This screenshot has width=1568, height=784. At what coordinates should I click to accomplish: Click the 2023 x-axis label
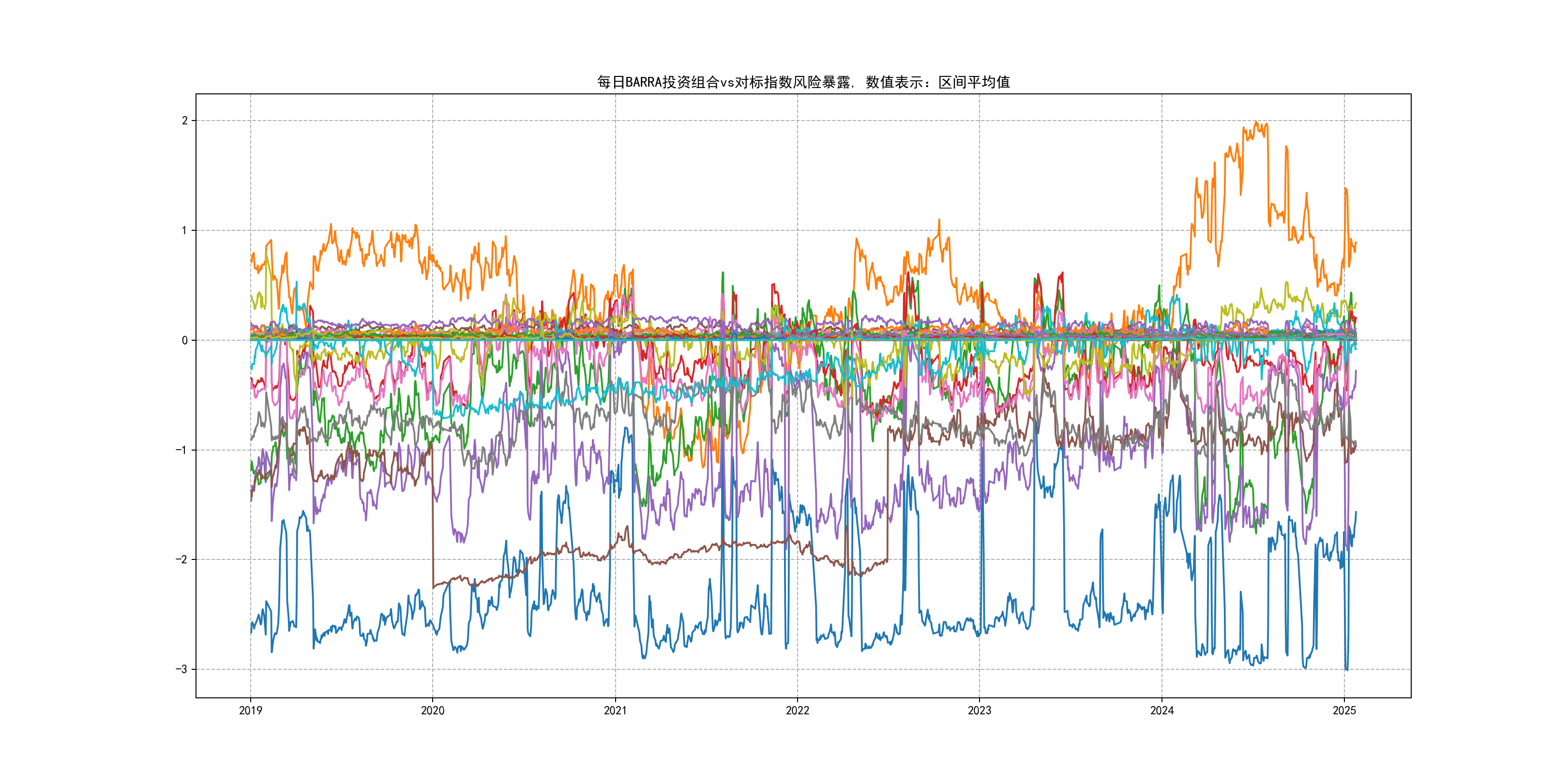coord(980,710)
